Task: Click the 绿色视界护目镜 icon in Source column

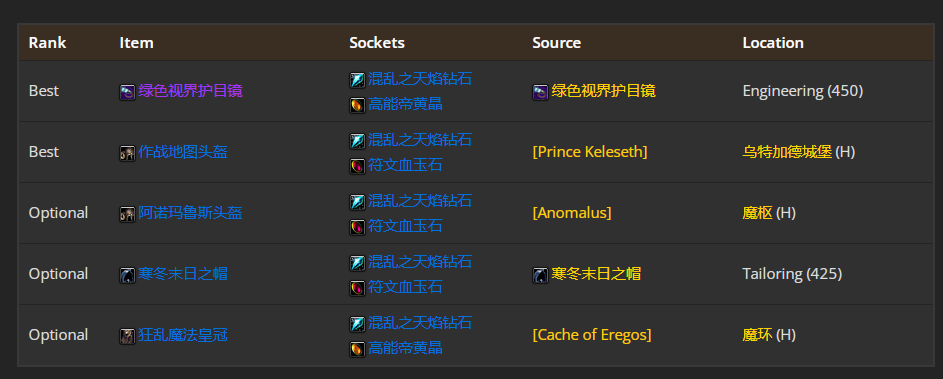Action: click(x=540, y=92)
